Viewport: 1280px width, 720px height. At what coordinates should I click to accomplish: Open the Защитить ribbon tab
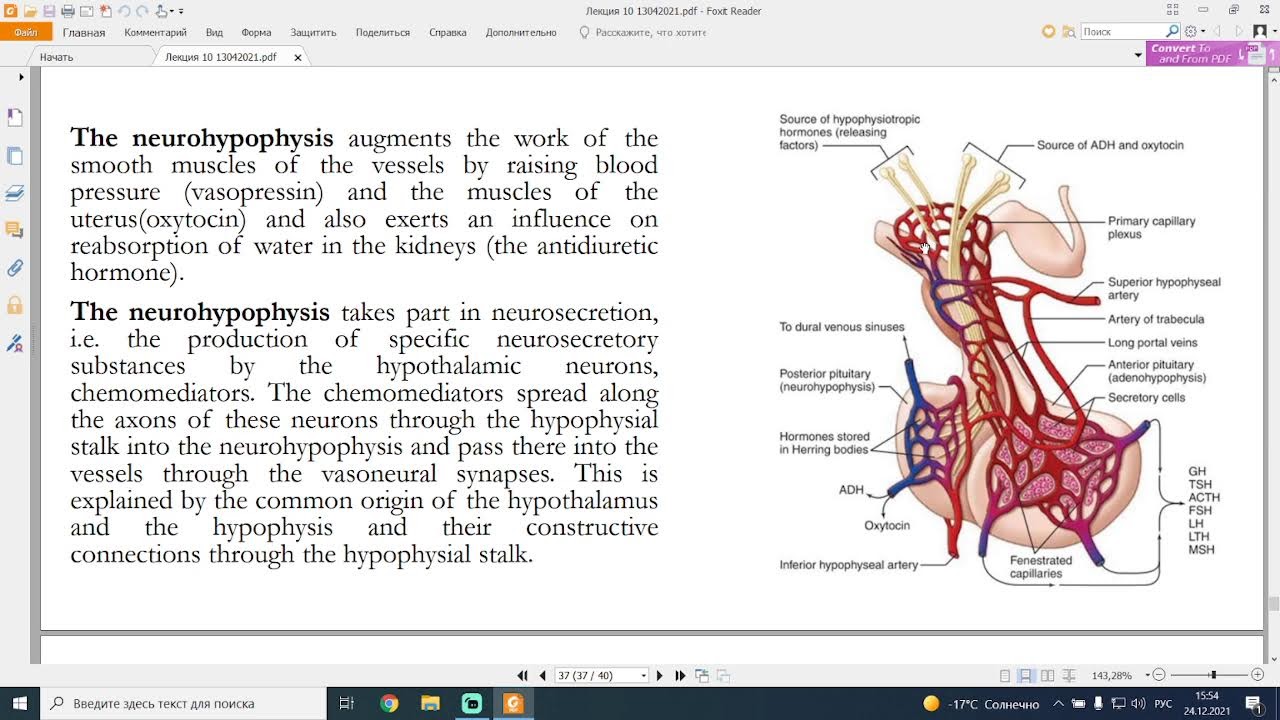point(313,32)
